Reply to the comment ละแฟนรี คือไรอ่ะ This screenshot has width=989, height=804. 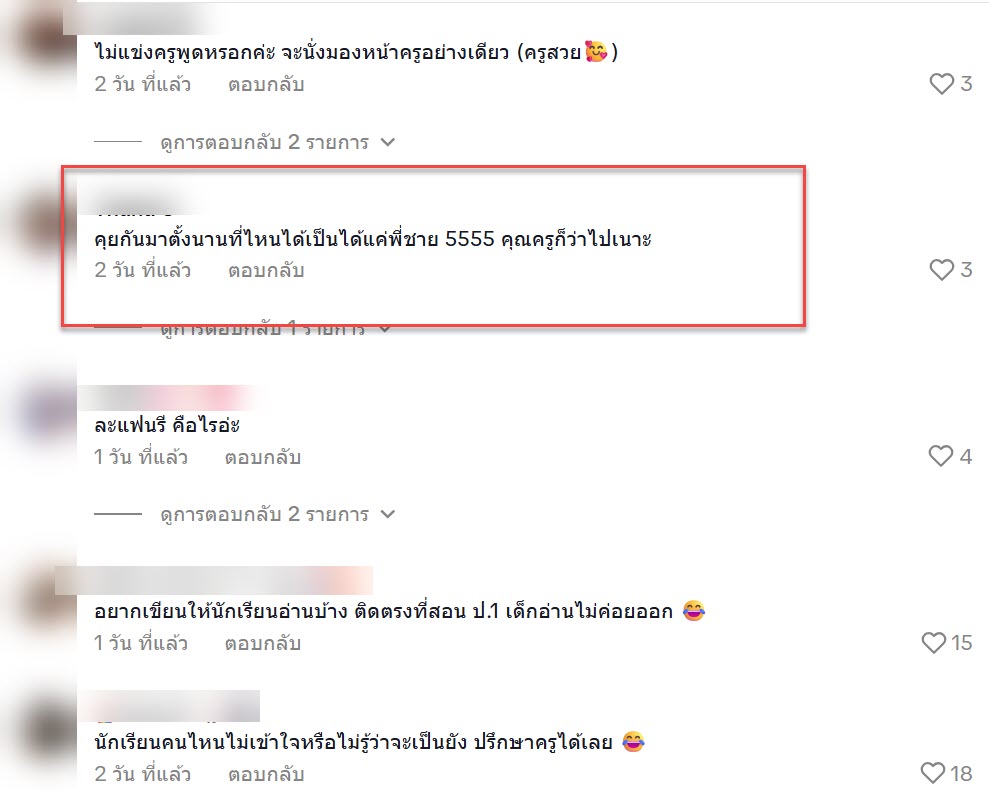[263, 457]
